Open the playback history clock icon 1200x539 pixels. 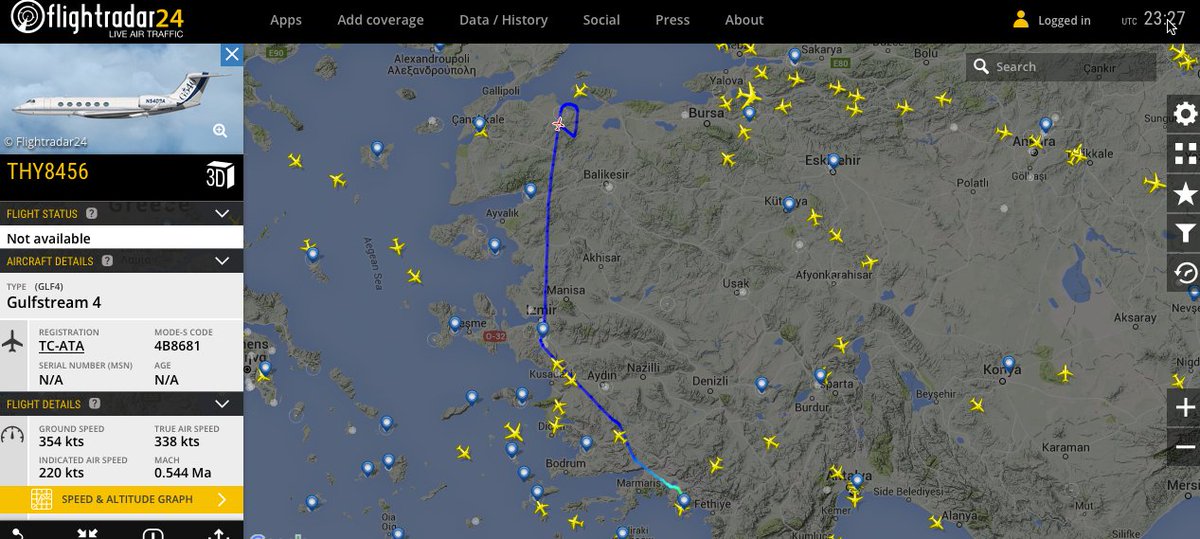(1185, 273)
